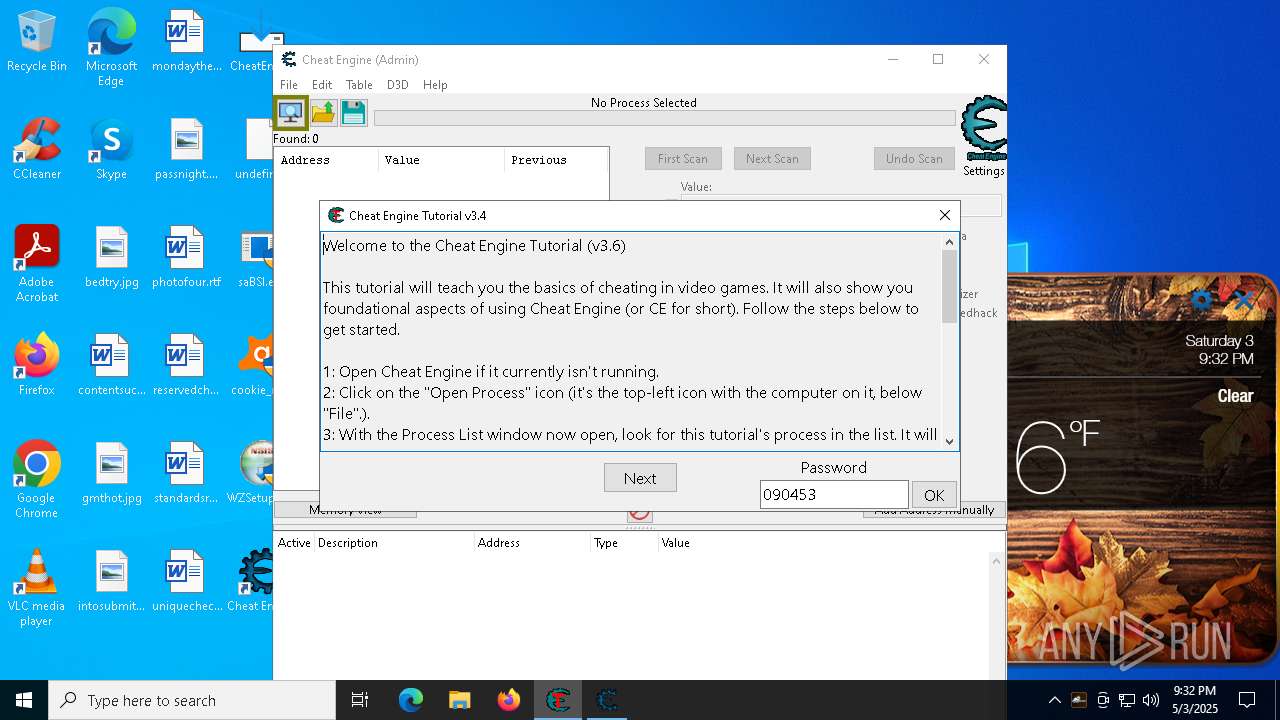Click the volume icon in system tray
Viewport: 1280px width, 720px height.
pyautogui.click(x=1151, y=700)
